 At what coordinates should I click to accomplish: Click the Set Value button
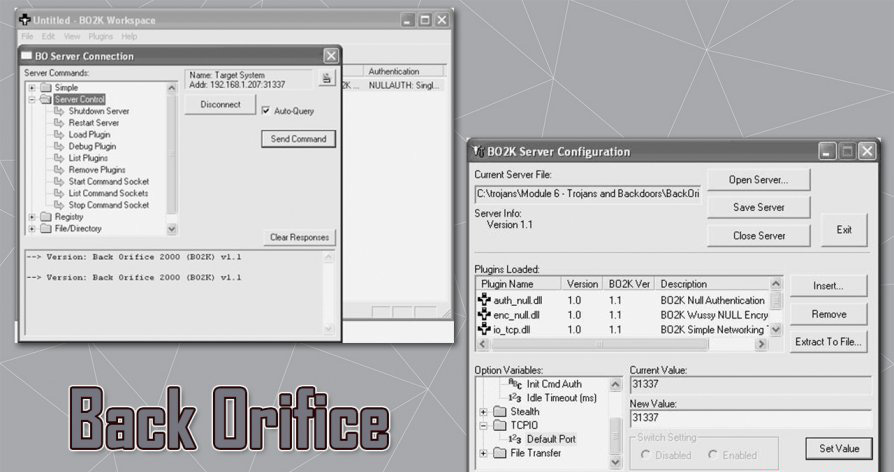click(x=839, y=449)
